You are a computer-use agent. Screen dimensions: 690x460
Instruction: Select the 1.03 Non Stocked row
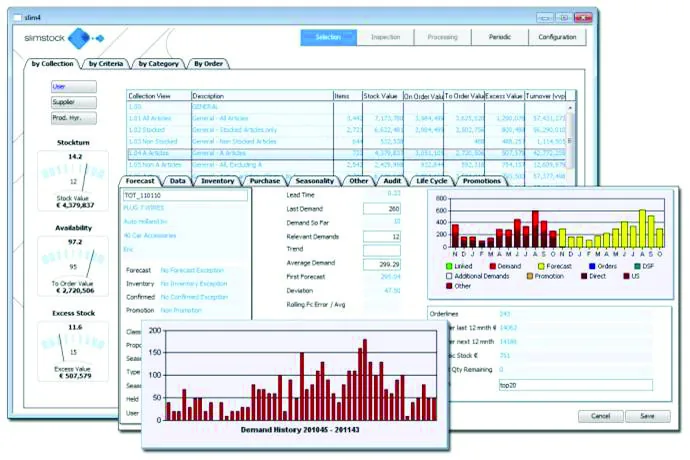(x=347, y=141)
